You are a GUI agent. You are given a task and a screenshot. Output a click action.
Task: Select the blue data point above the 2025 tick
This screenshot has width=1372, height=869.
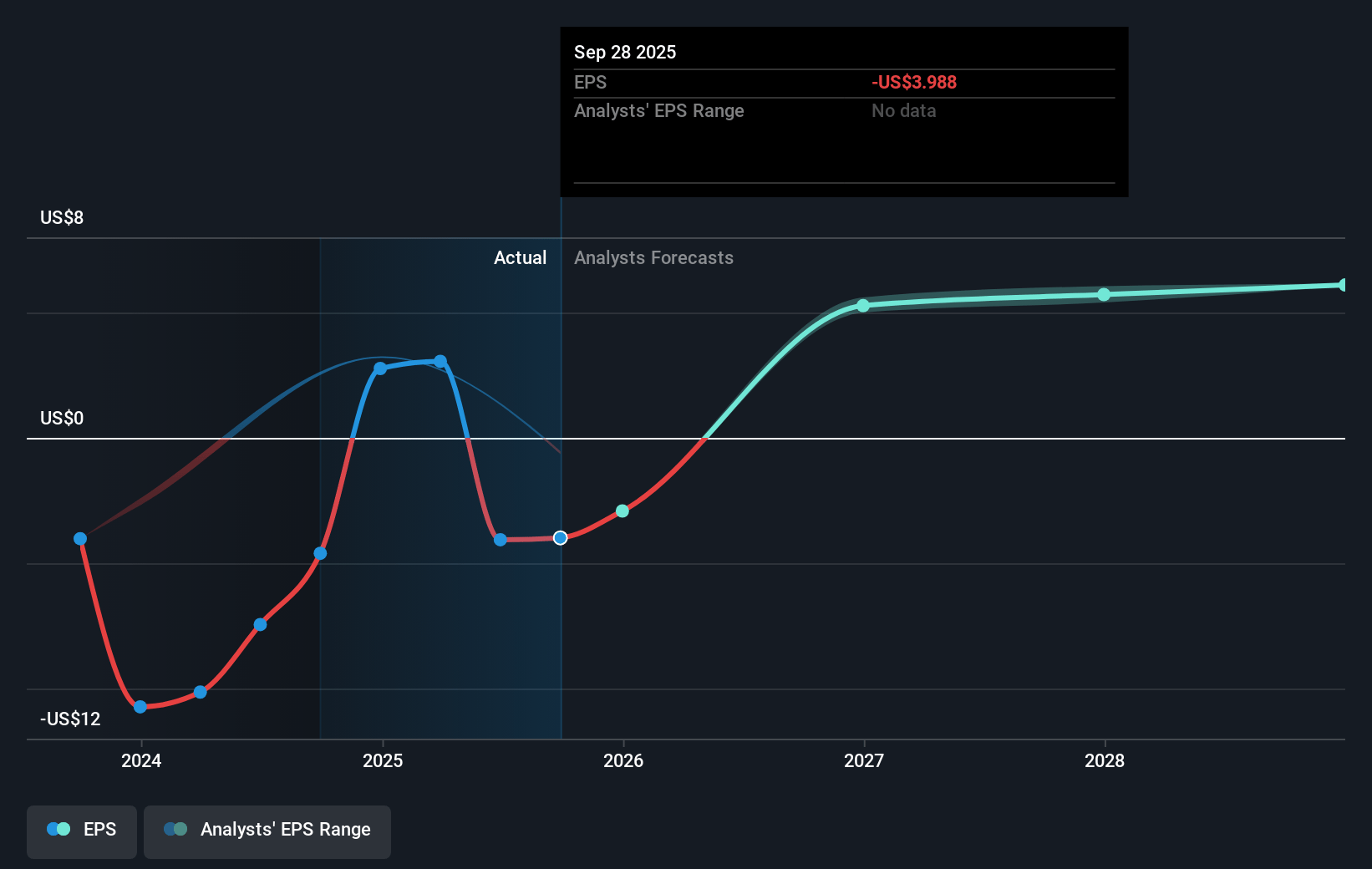tap(380, 368)
